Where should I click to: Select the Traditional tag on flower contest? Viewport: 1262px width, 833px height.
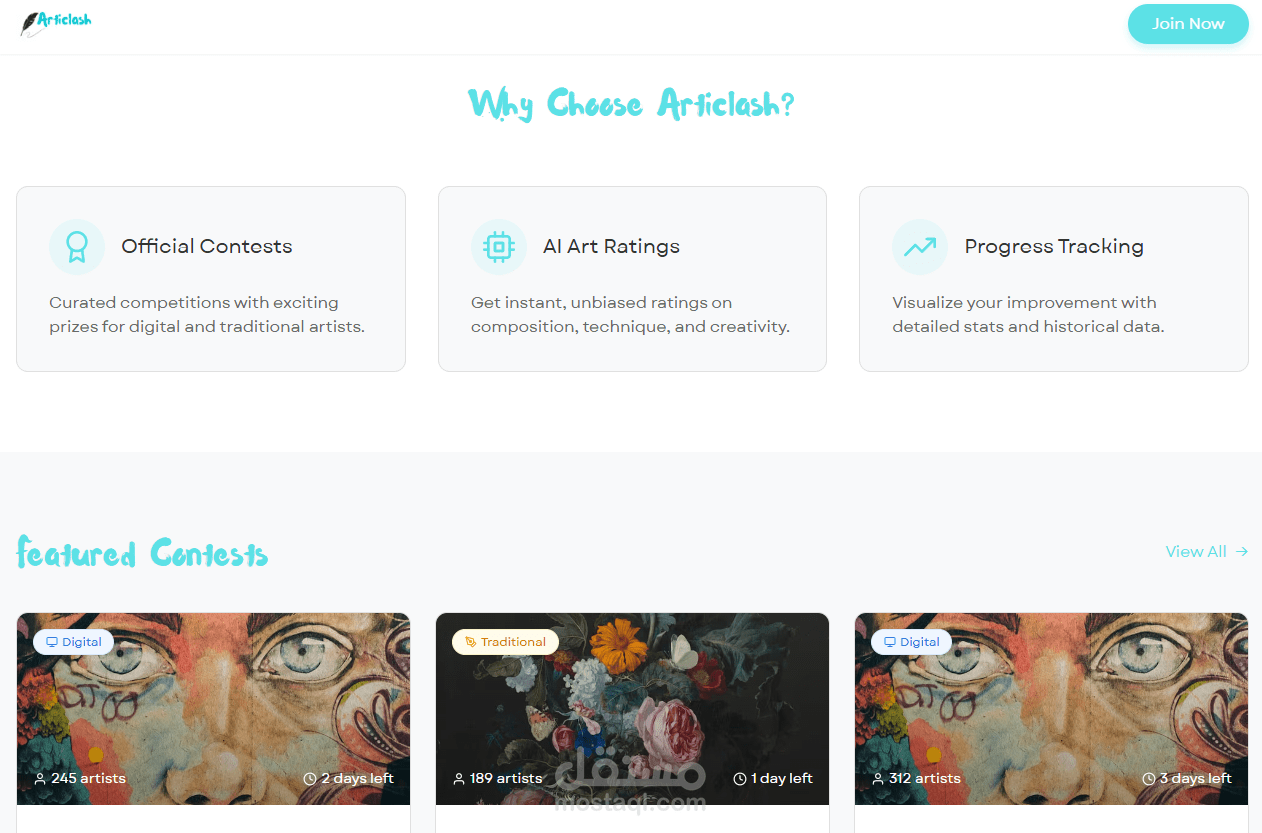[x=505, y=642]
